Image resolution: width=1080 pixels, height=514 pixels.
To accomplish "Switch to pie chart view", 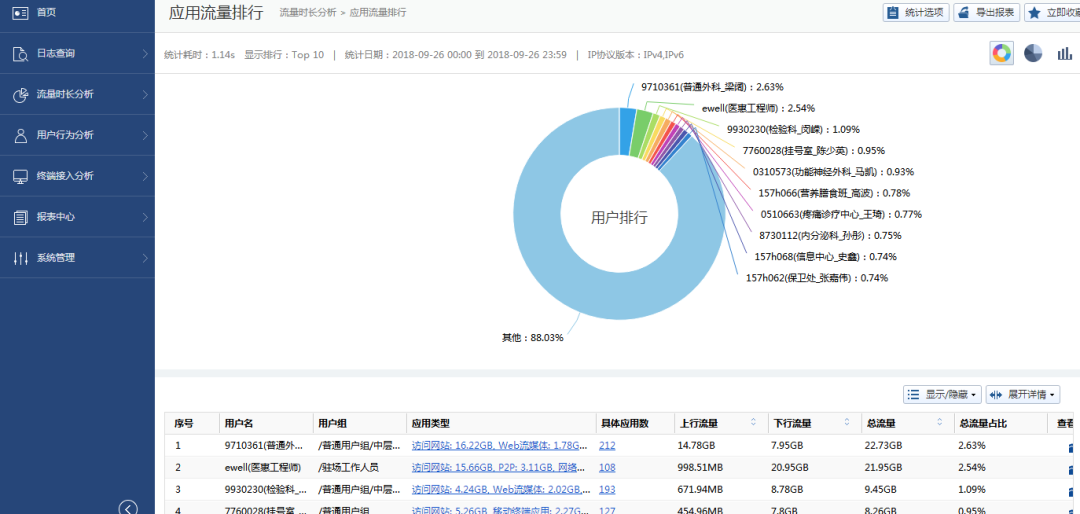I will [x=1033, y=53].
